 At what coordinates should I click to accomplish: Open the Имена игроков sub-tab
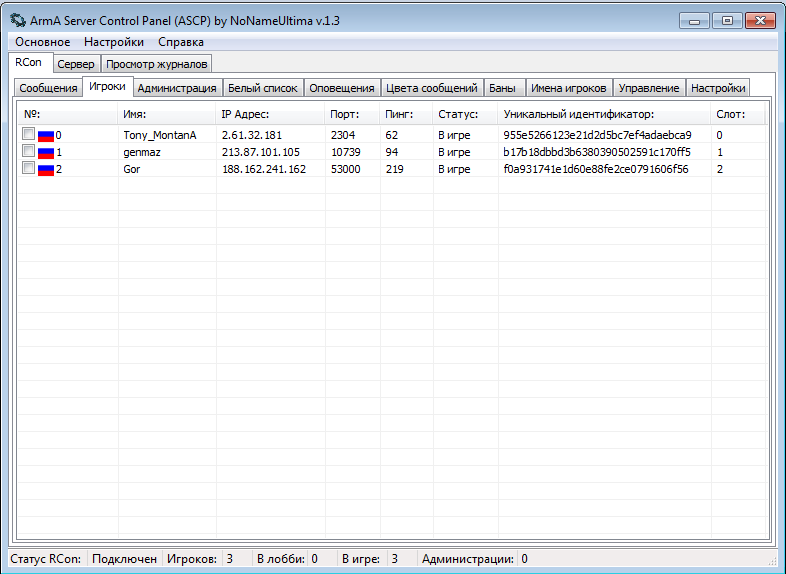568,88
